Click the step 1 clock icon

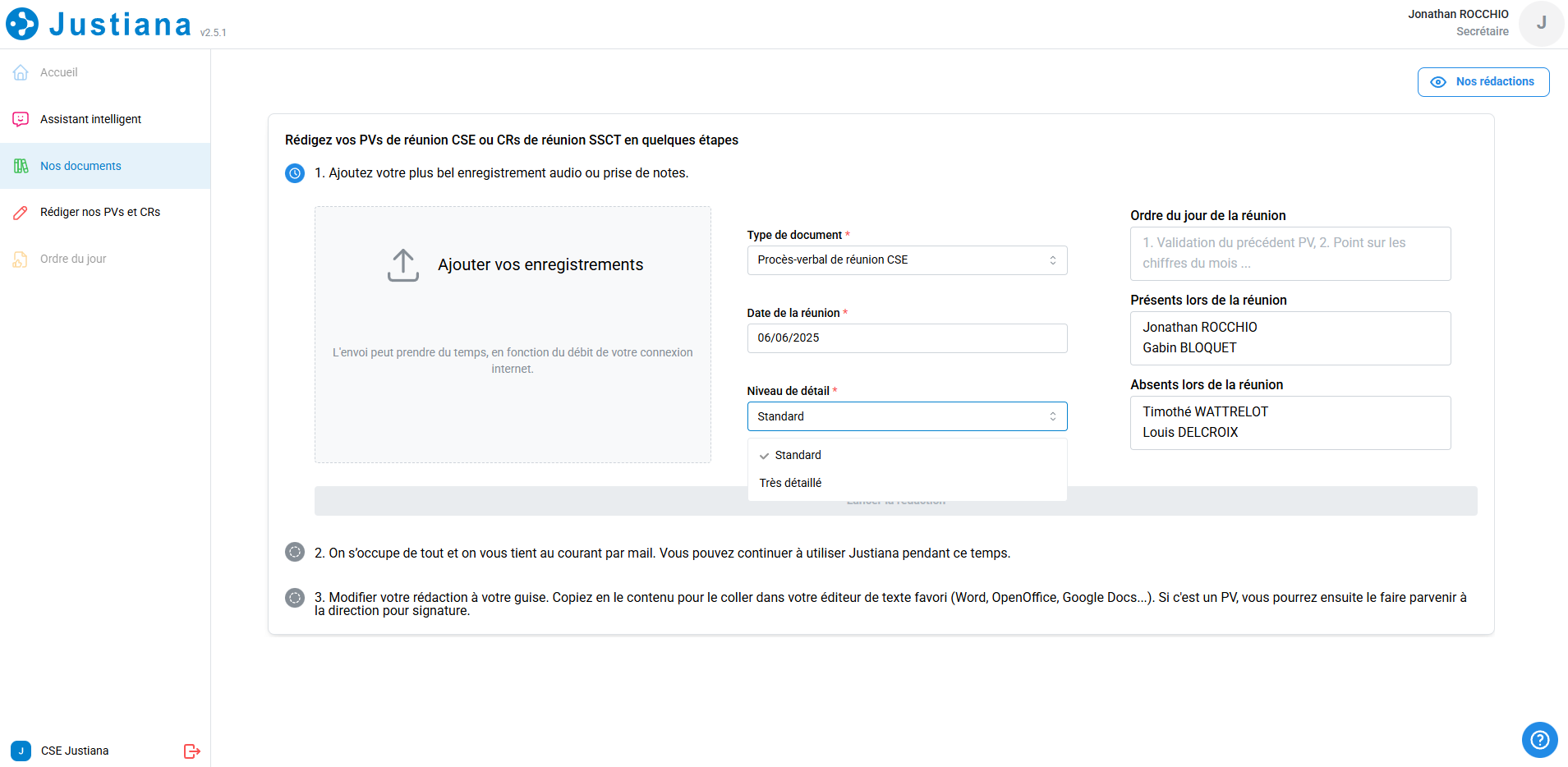(295, 173)
